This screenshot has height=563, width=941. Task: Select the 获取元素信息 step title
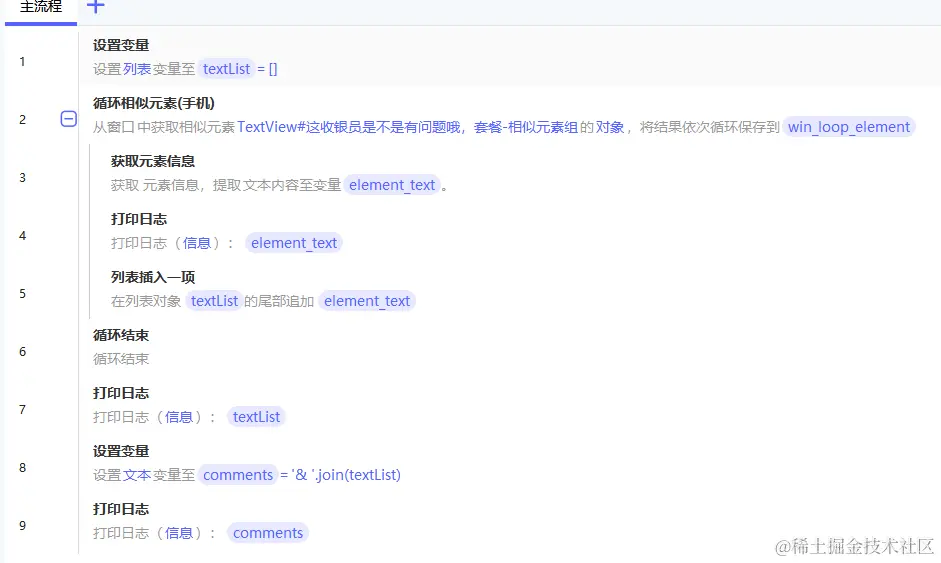[x=152, y=161]
